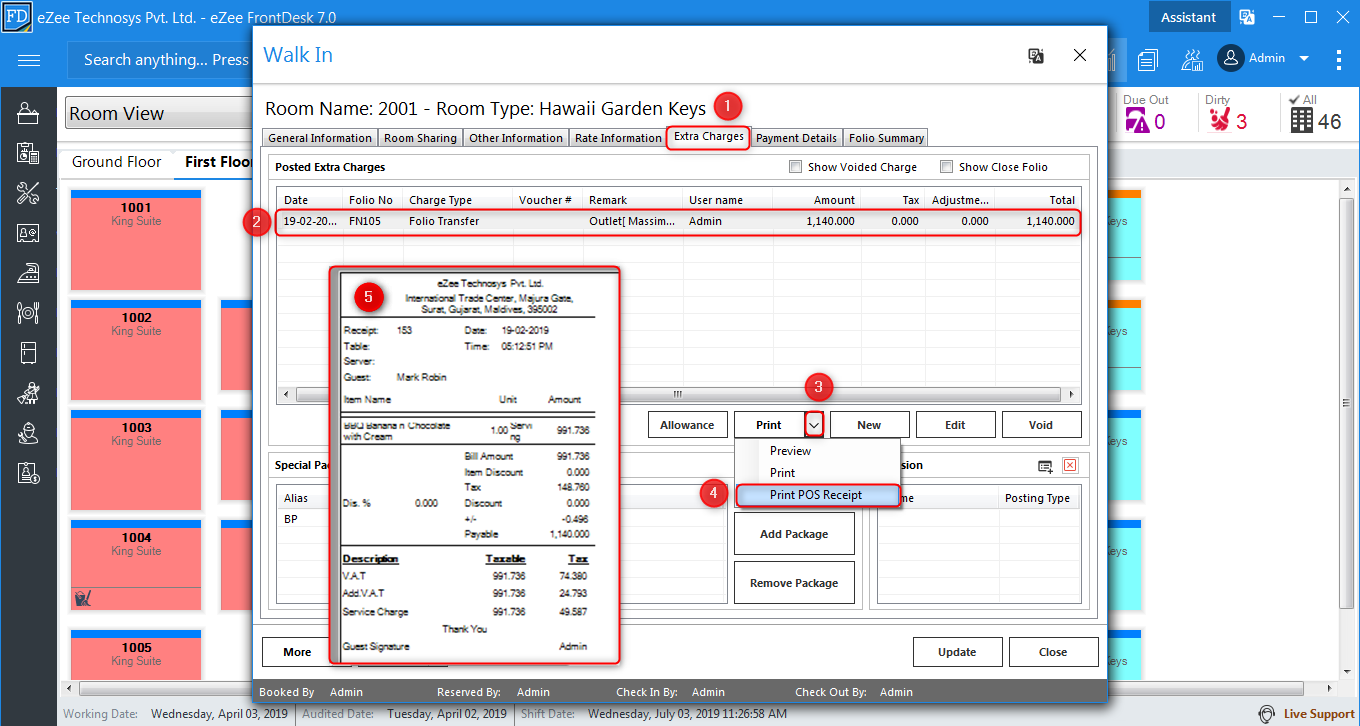Enable Show Voided Charge checkbox
1360x726 pixels.
pos(796,167)
